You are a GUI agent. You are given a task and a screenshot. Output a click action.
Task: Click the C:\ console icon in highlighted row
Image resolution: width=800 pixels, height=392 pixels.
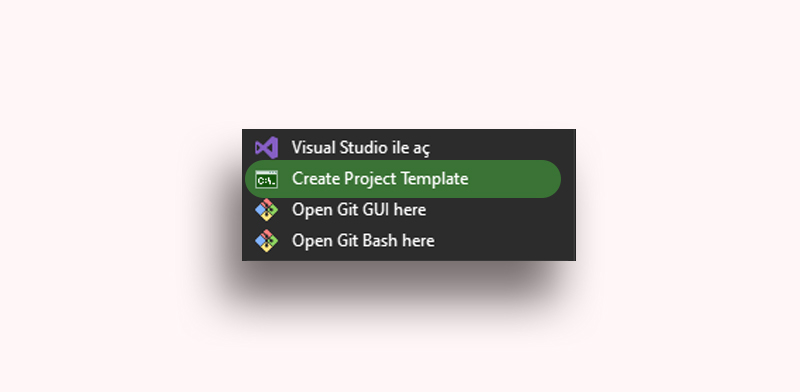coord(266,179)
